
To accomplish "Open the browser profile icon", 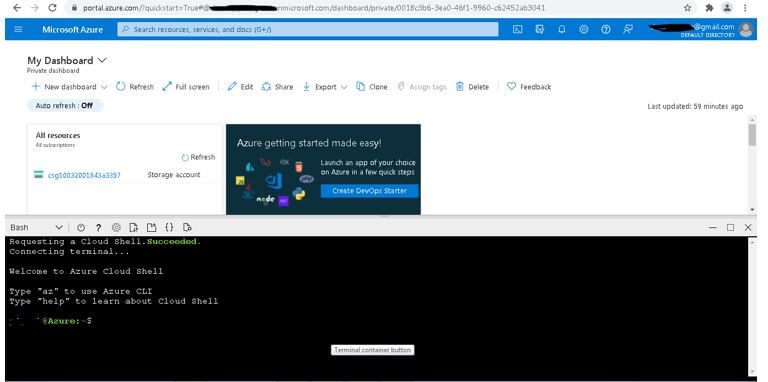I will pos(727,8).
